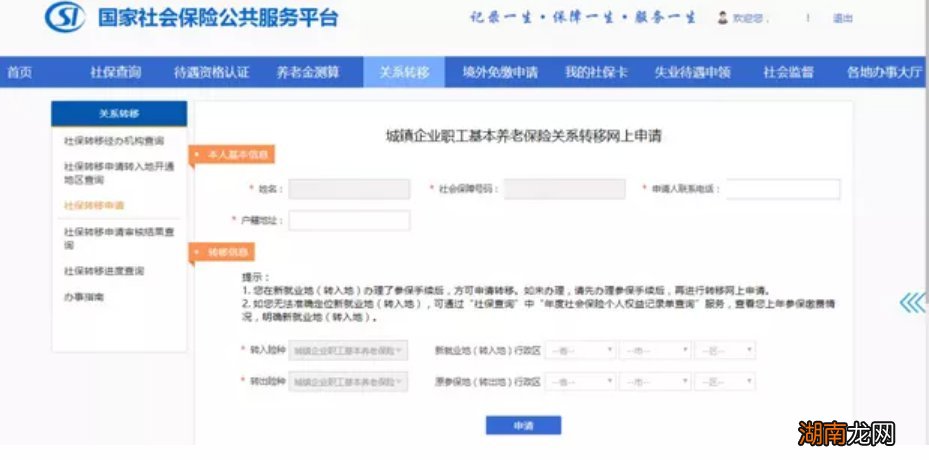Open the 失业待遇申领 nav tab

[692, 72]
